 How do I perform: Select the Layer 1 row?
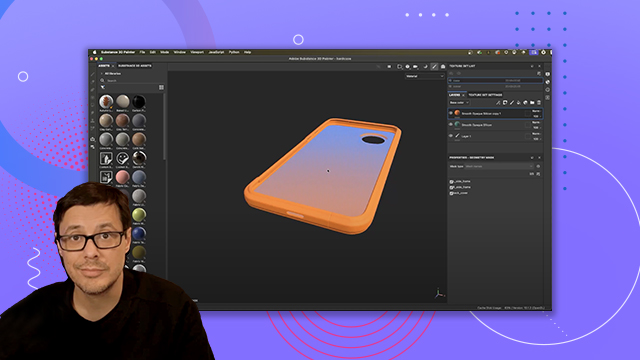click(495, 136)
